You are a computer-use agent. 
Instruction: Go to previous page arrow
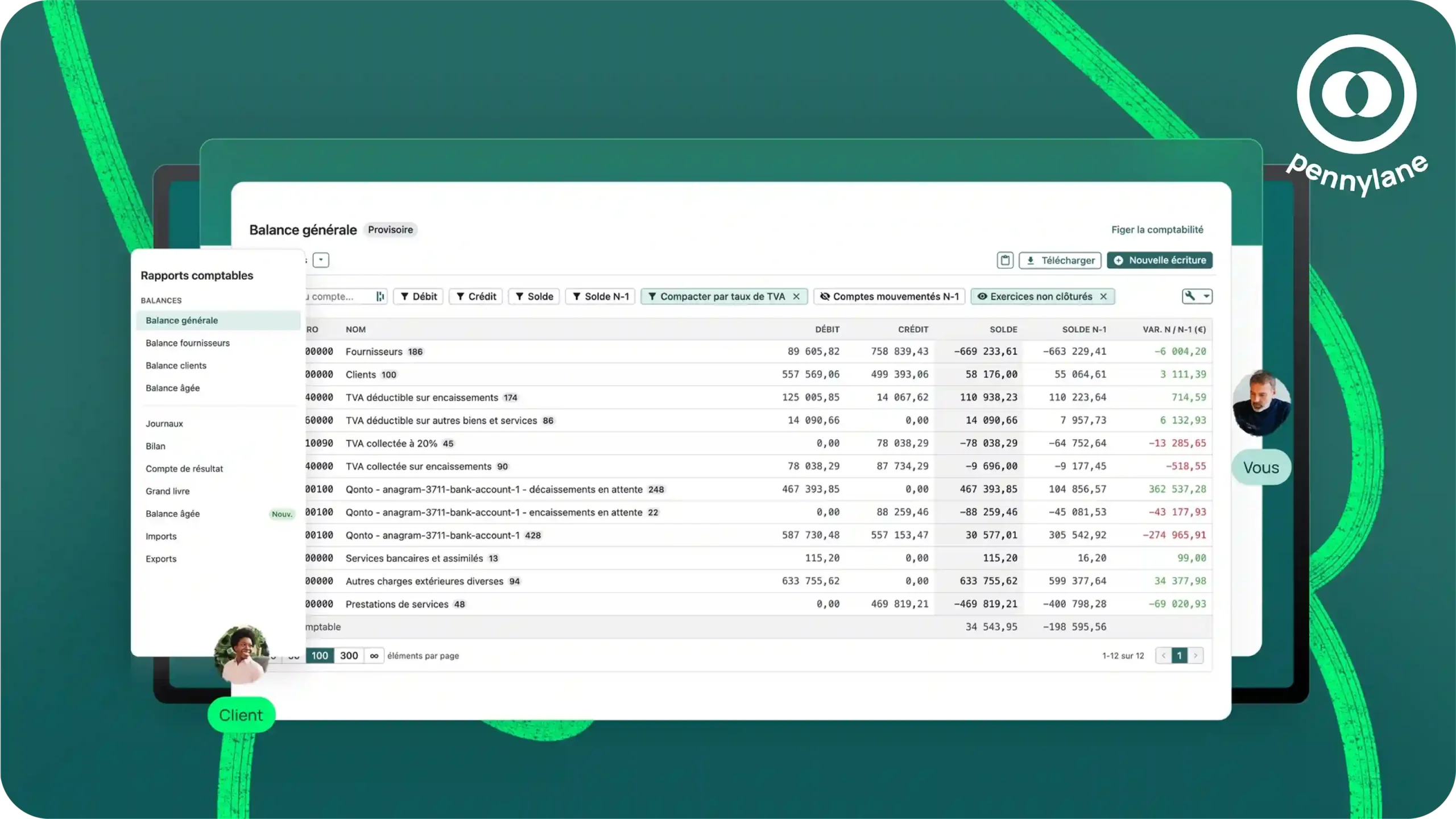coord(1164,656)
